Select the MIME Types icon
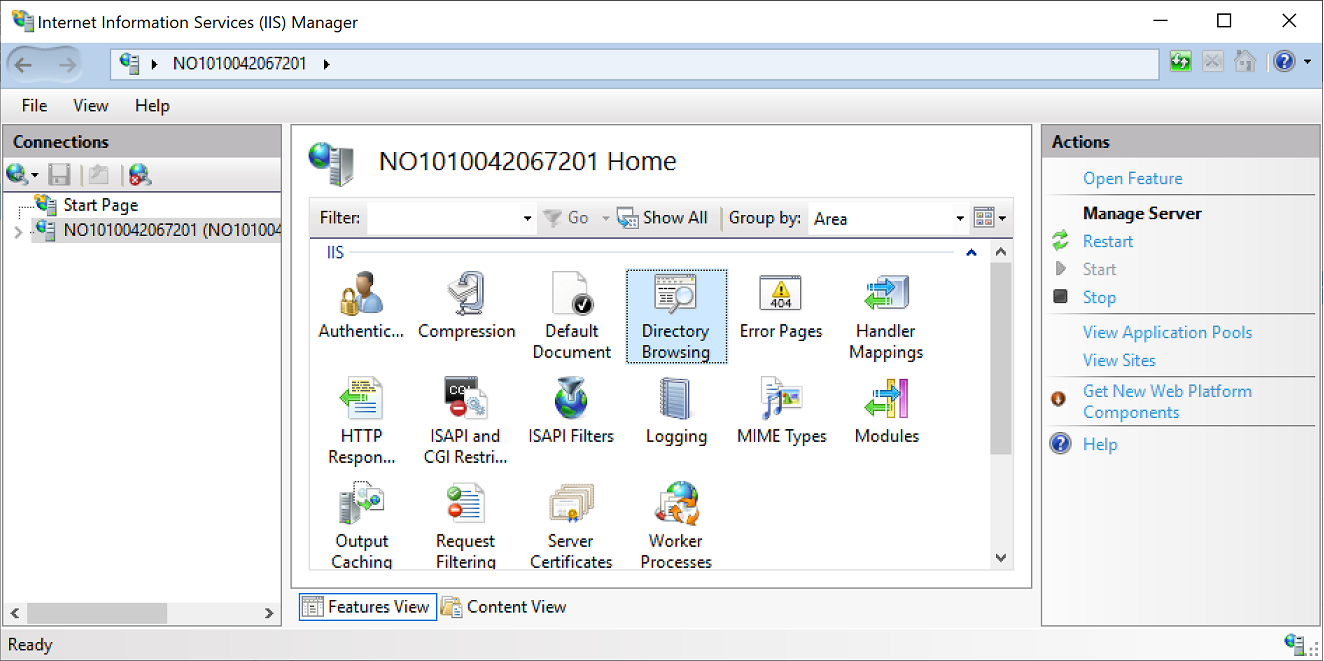Viewport: 1324px width, 661px height. tap(781, 400)
